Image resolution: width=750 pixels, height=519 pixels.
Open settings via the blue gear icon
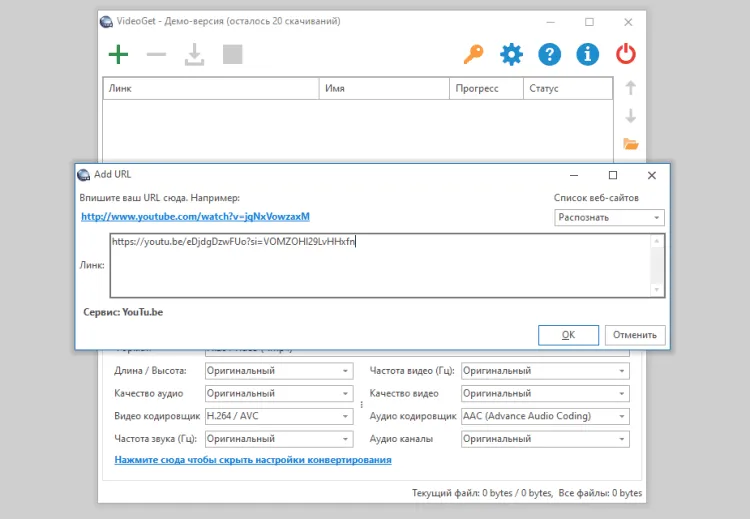pos(512,54)
